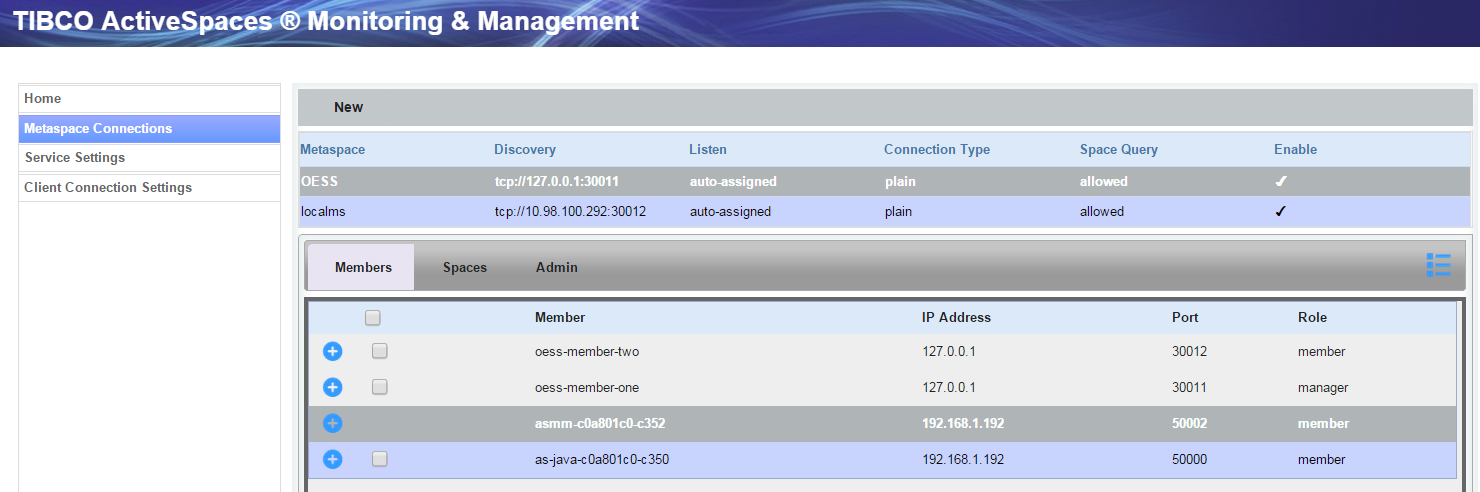
Task: Click the Enable column header
Action: (x=1296, y=149)
